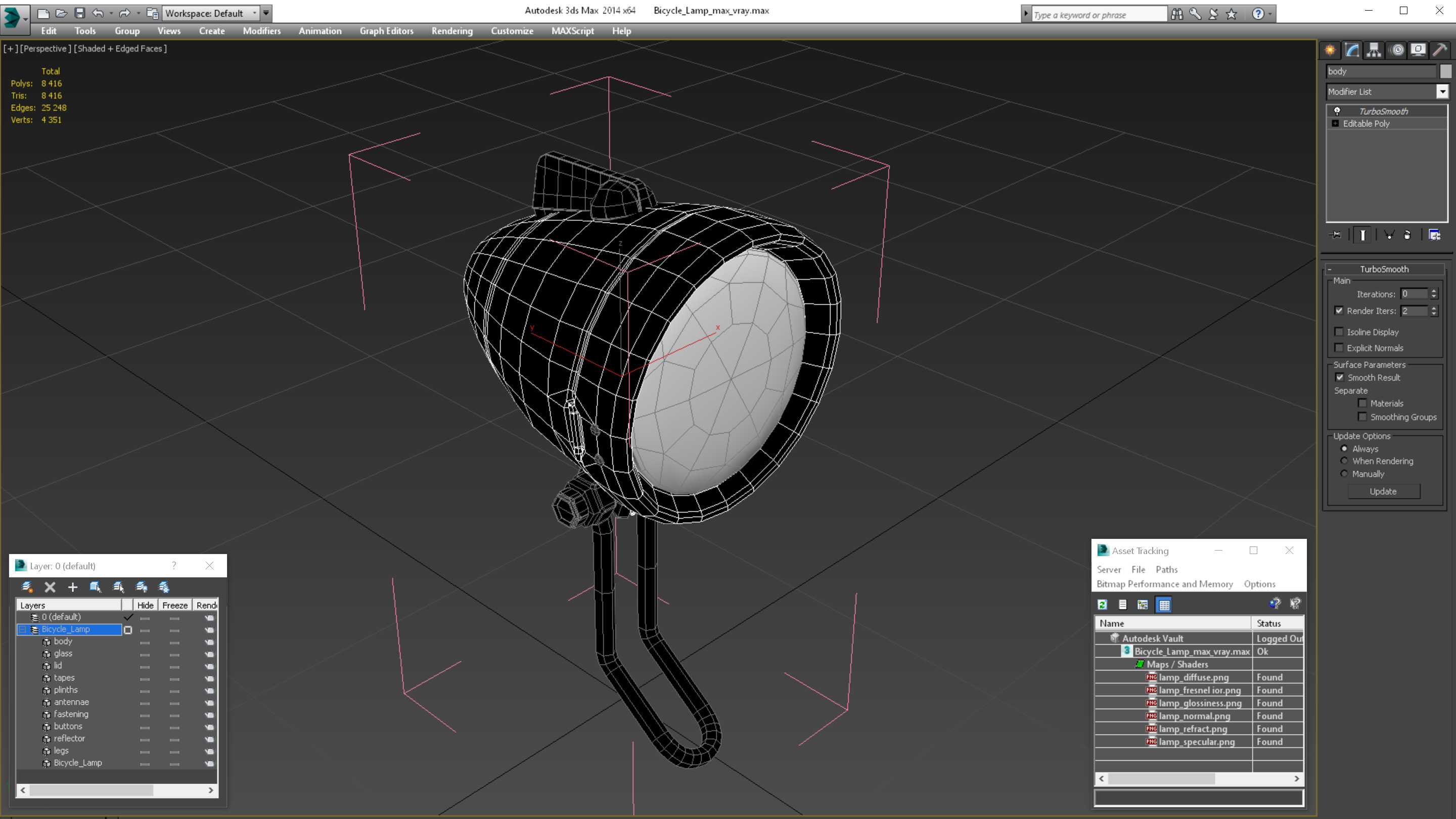
Task: Click Save File icon in top toolbar
Action: click(80, 13)
